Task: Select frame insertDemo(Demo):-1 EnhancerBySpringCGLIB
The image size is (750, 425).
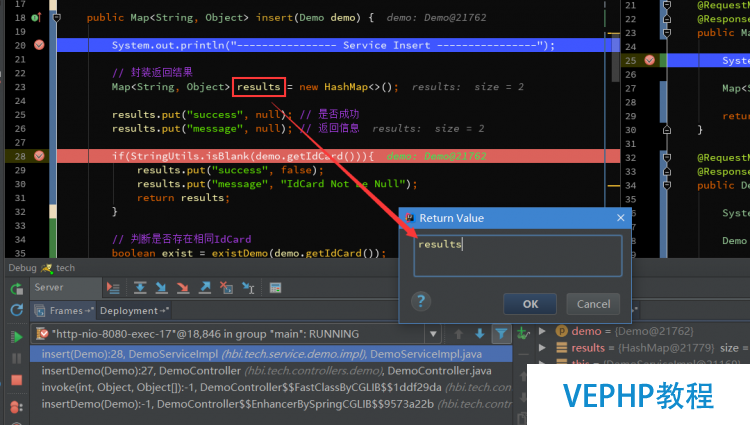Action: click(x=271, y=404)
